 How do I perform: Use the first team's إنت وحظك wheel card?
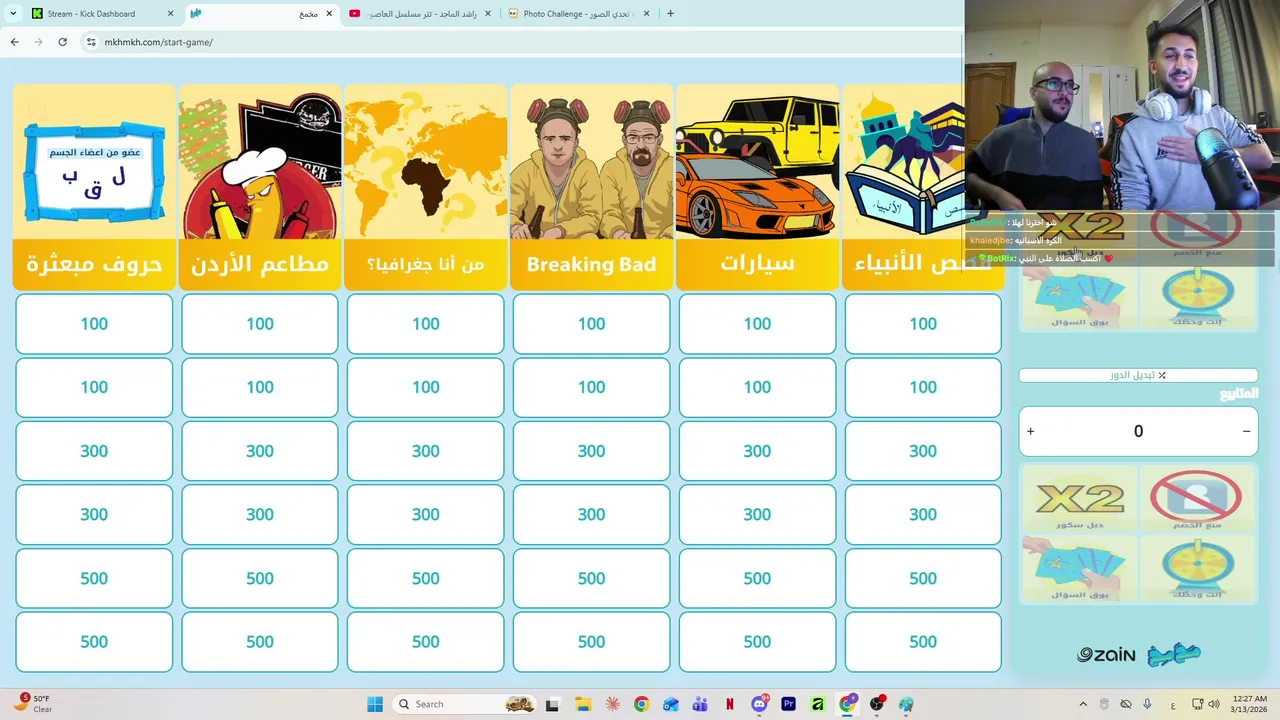point(1197,298)
